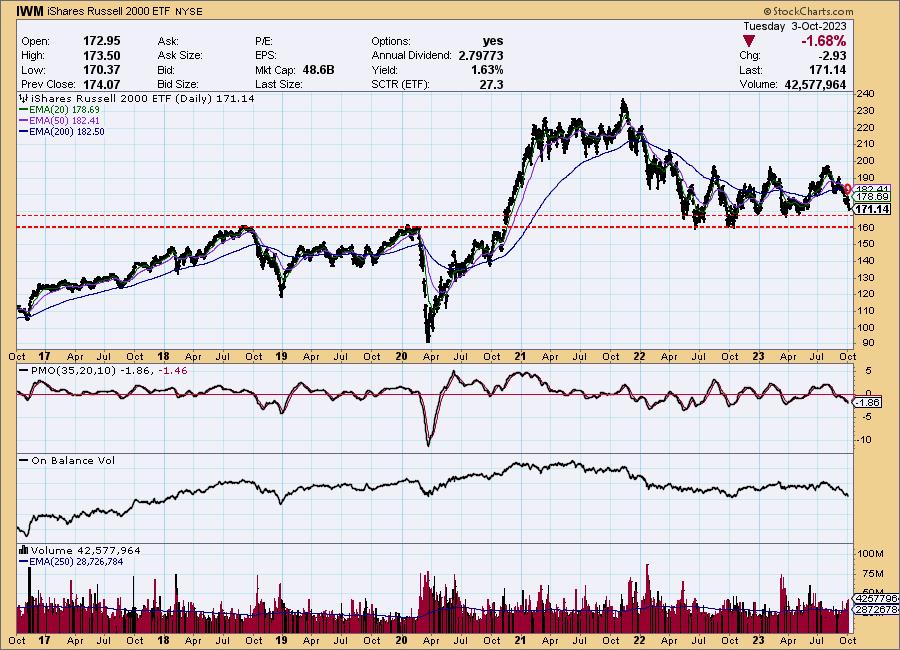Click the 75M label on the volume axis
The height and width of the screenshot is (650, 900).
872,574
